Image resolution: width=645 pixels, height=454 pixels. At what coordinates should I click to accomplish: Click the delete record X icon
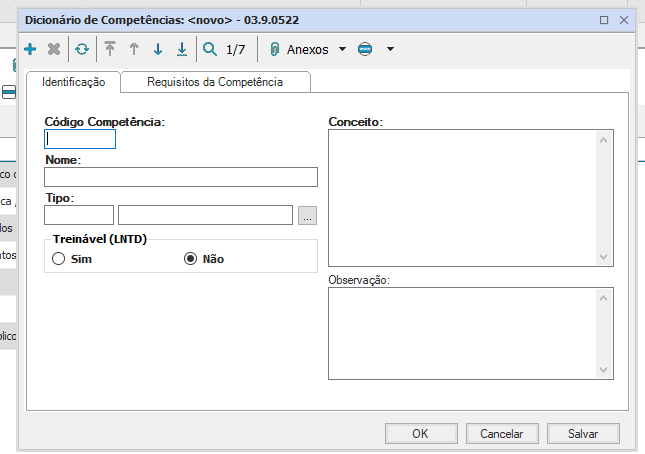point(54,49)
